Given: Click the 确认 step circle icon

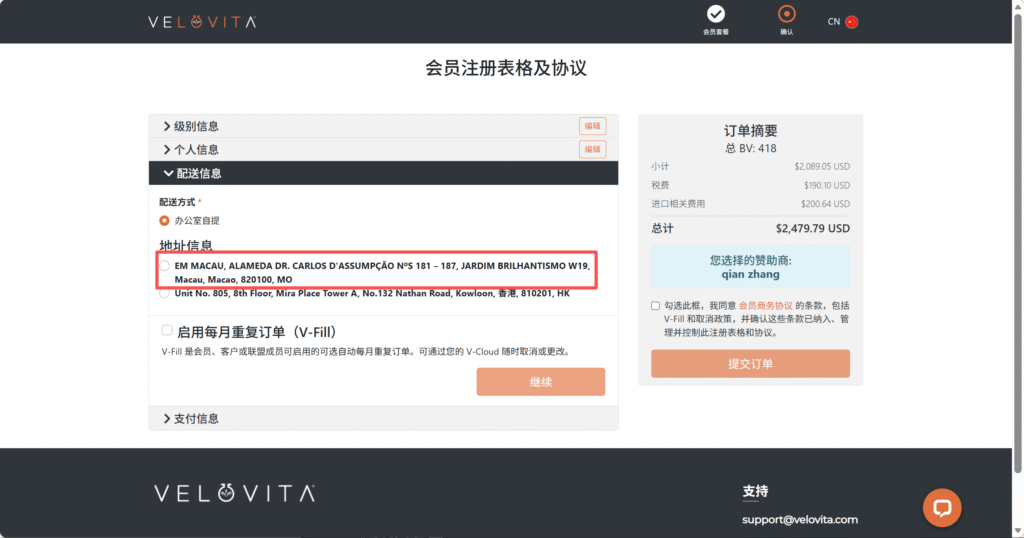Looking at the screenshot, I should (x=787, y=14).
